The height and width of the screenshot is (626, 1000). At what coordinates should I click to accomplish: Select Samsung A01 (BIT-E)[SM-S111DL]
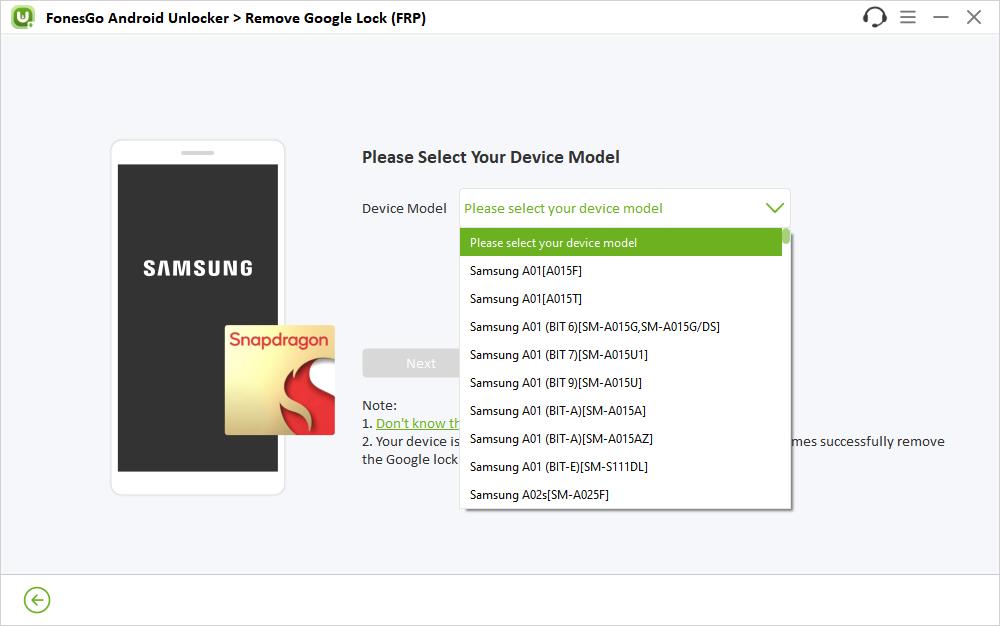tap(621, 467)
